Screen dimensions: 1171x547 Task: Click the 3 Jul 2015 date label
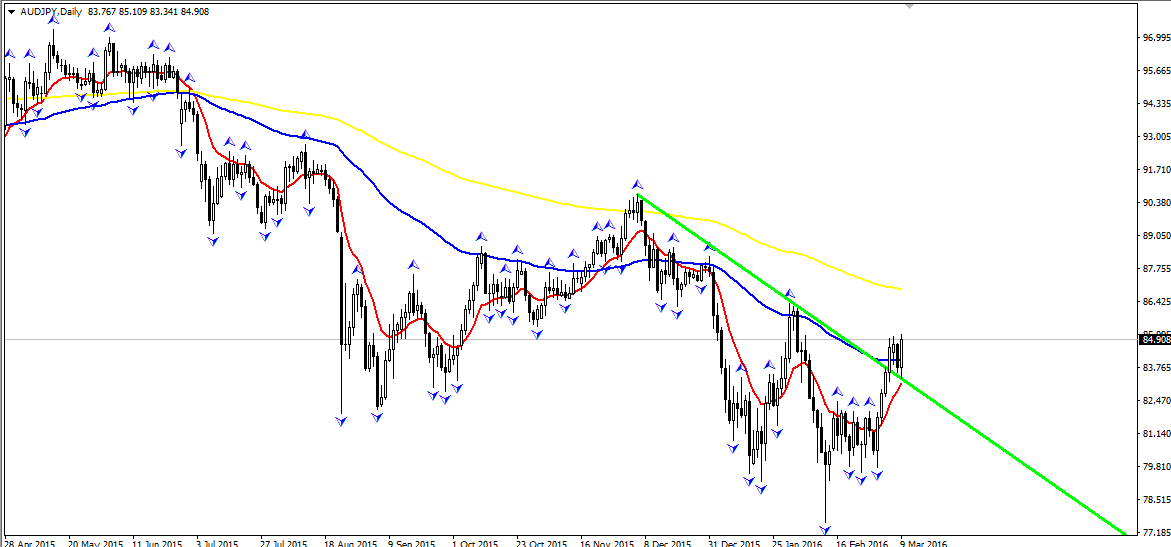(x=217, y=543)
